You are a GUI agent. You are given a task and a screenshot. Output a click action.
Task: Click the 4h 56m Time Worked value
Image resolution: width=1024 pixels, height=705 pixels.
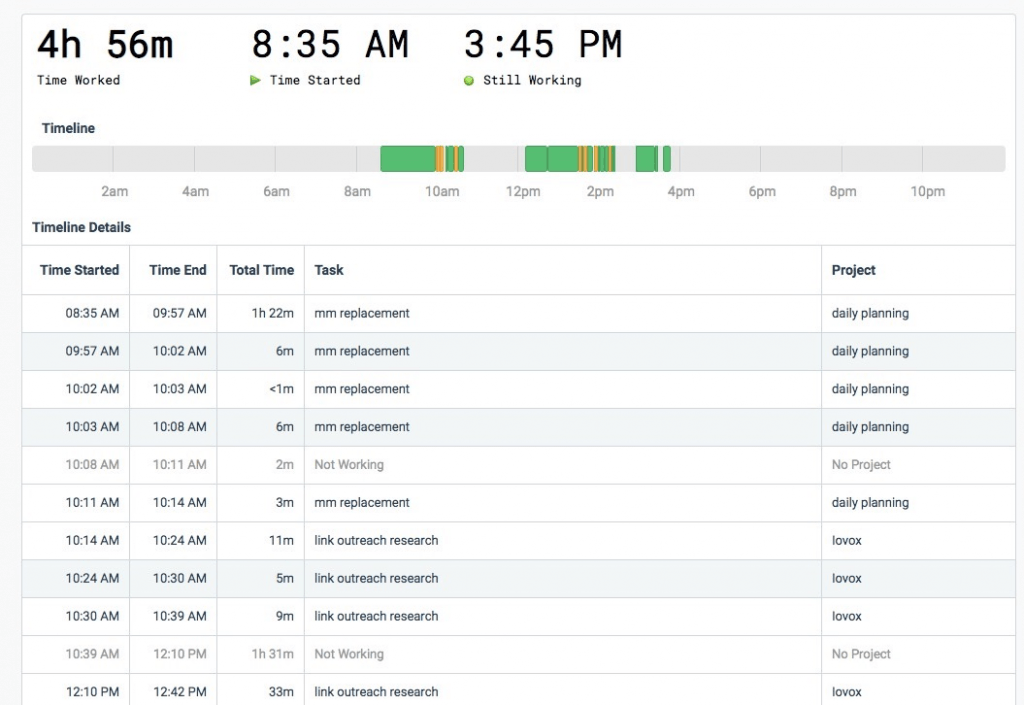click(105, 45)
